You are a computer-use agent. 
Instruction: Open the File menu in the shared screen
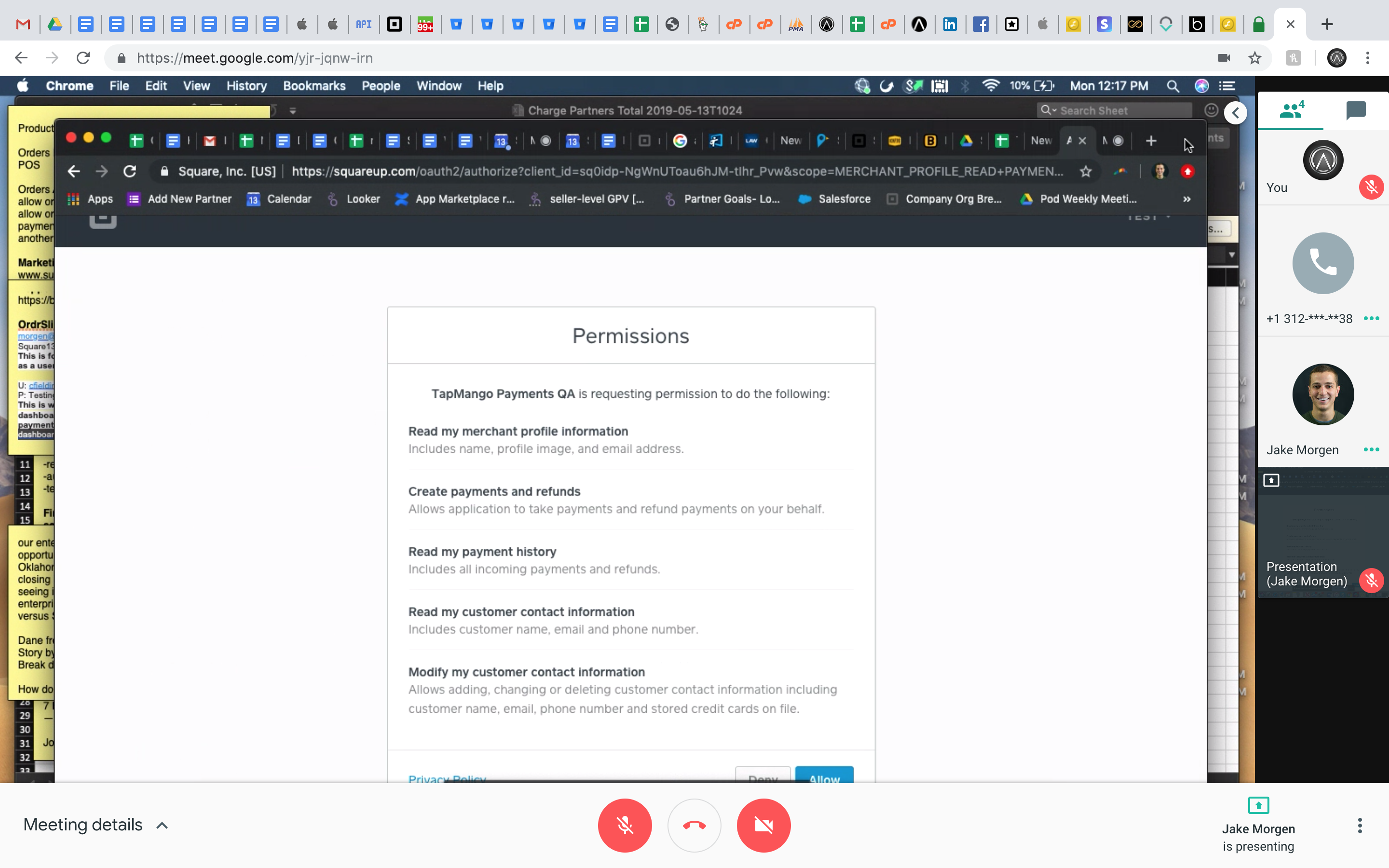(x=119, y=85)
